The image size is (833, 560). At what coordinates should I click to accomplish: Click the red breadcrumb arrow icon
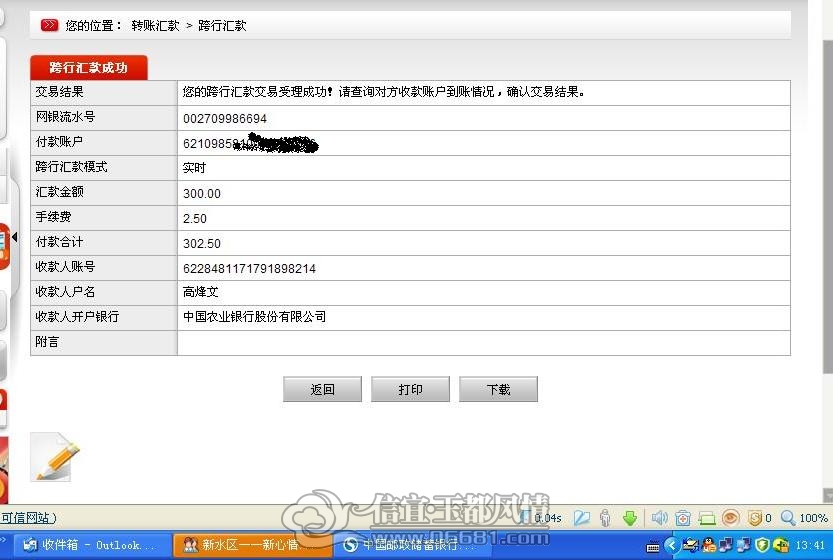[49, 25]
